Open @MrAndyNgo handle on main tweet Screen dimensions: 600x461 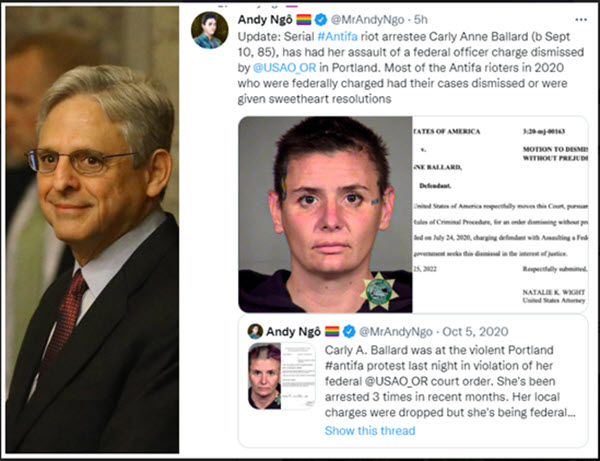point(367,20)
